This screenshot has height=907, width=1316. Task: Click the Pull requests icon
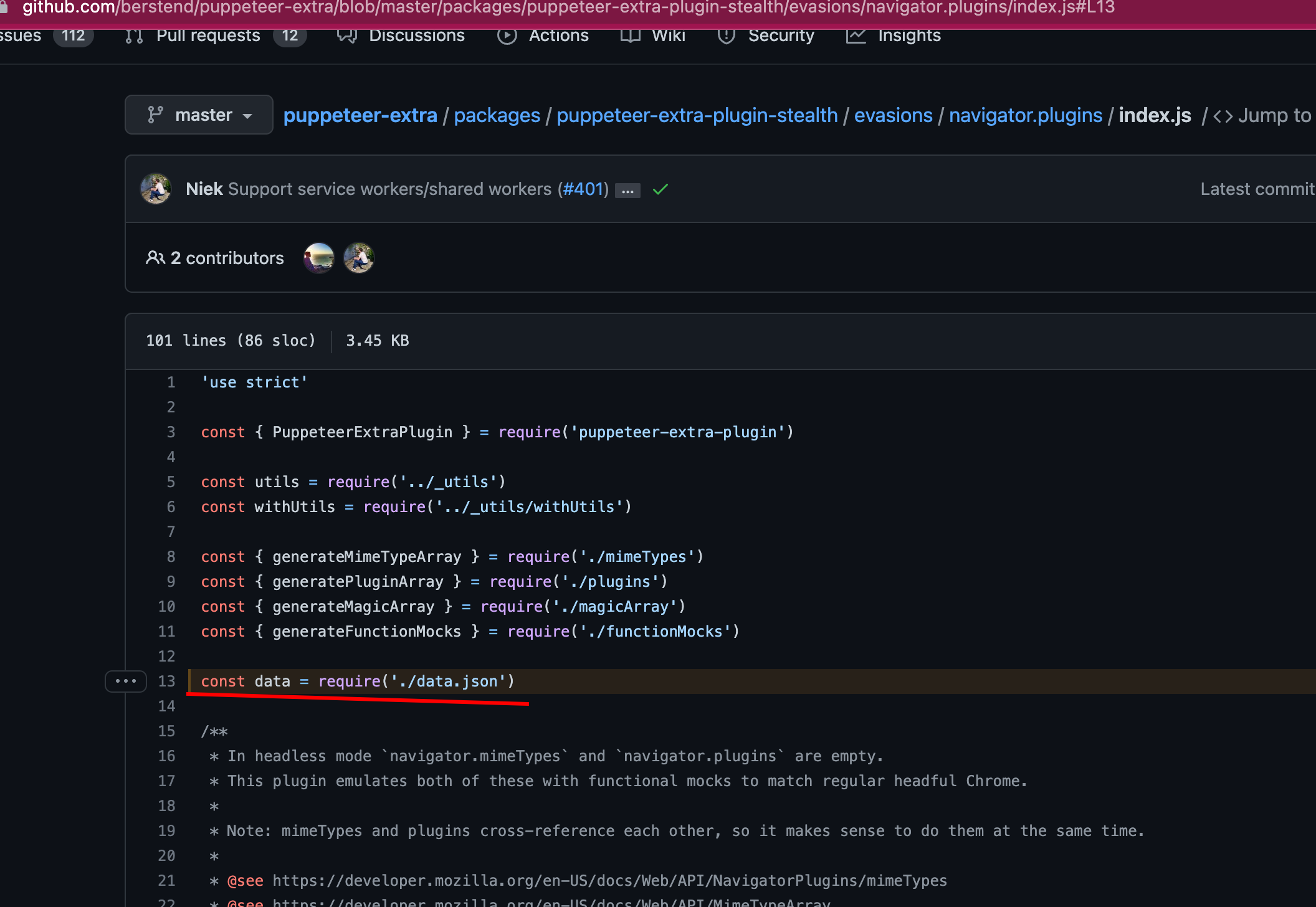click(x=132, y=36)
